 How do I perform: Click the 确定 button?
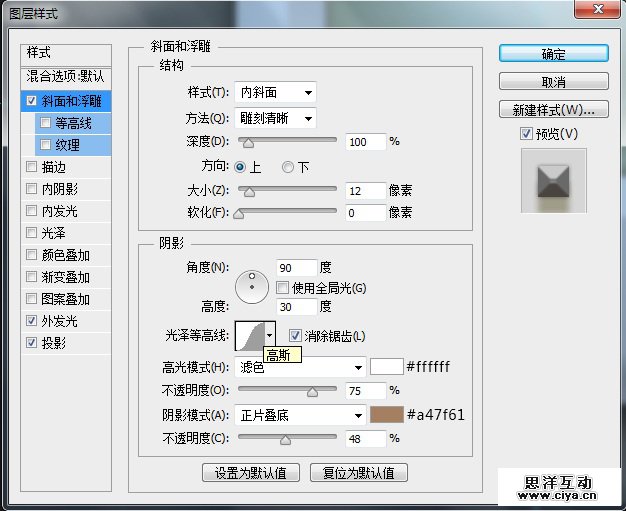pos(554,53)
